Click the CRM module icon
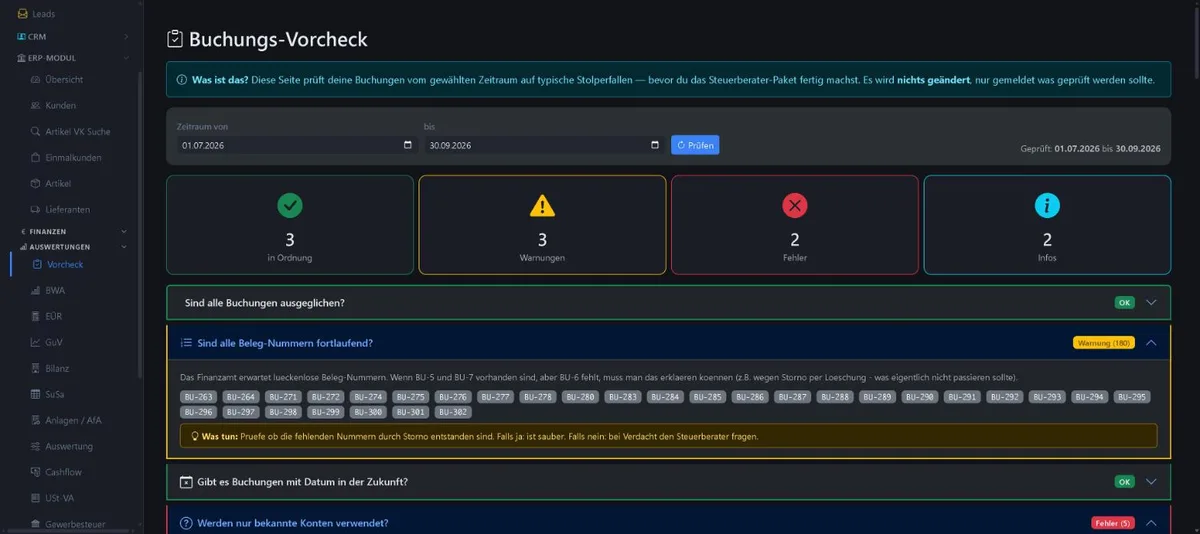This screenshot has width=1200, height=534. [x=22, y=37]
